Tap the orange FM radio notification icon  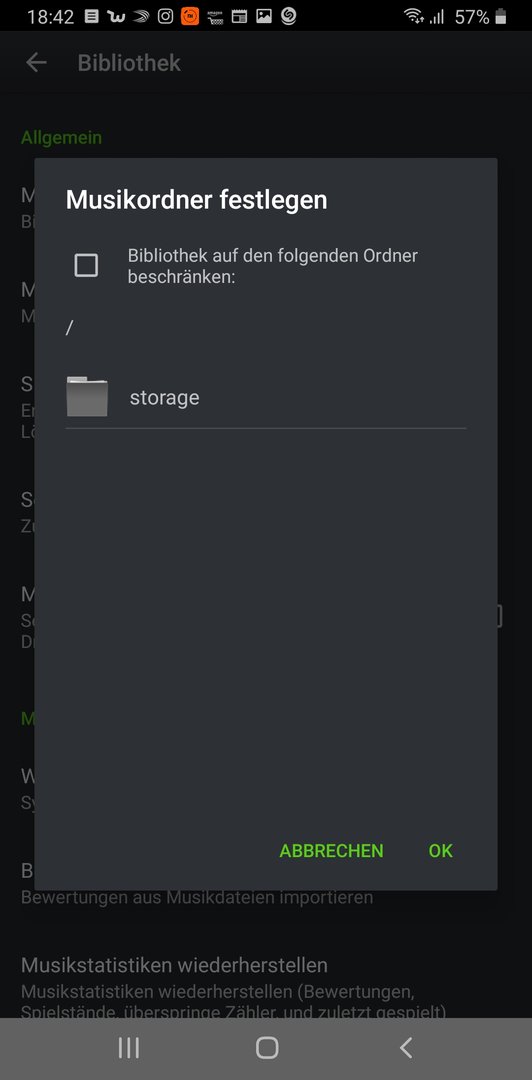190,16
